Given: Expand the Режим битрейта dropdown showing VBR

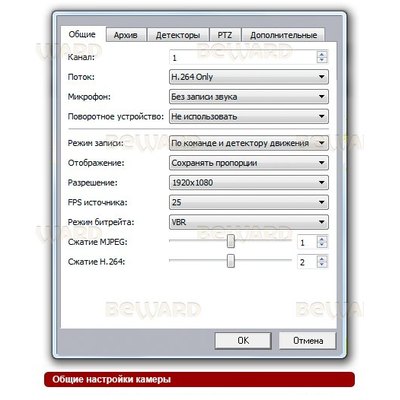Looking at the screenshot, I should coord(249,222).
